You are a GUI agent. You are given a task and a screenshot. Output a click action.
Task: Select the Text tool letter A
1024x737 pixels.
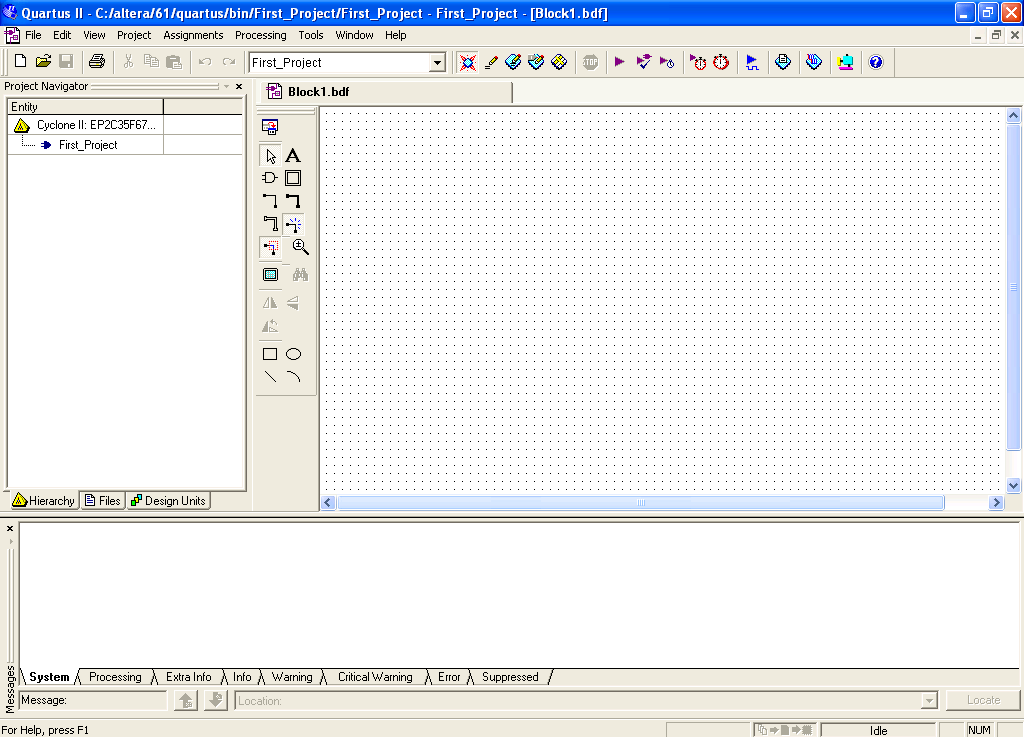coord(293,155)
